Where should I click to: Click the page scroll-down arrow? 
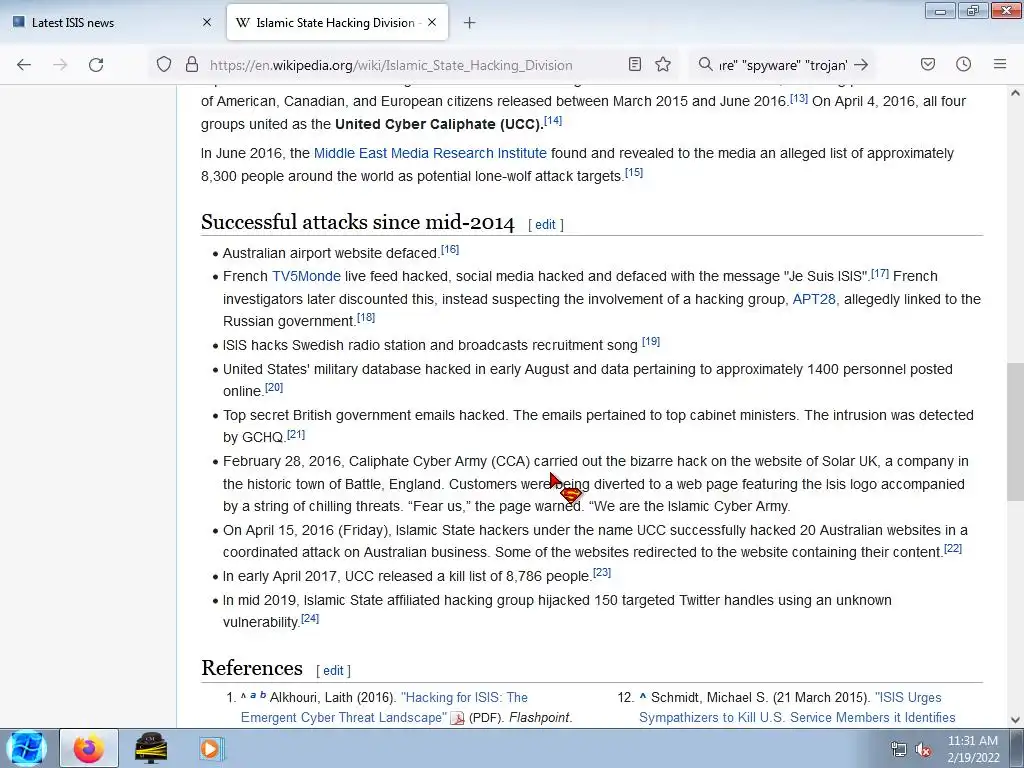[x=1015, y=719]
